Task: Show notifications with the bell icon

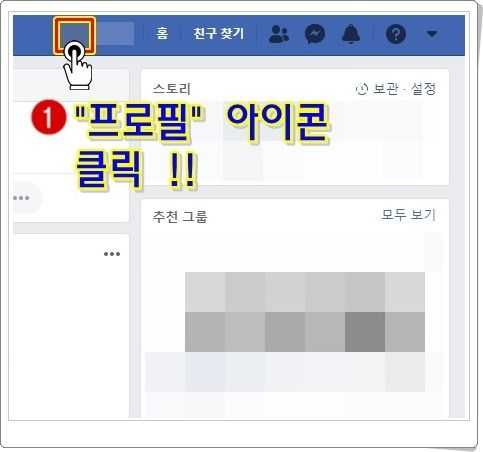Action: [x=351, y=34]
